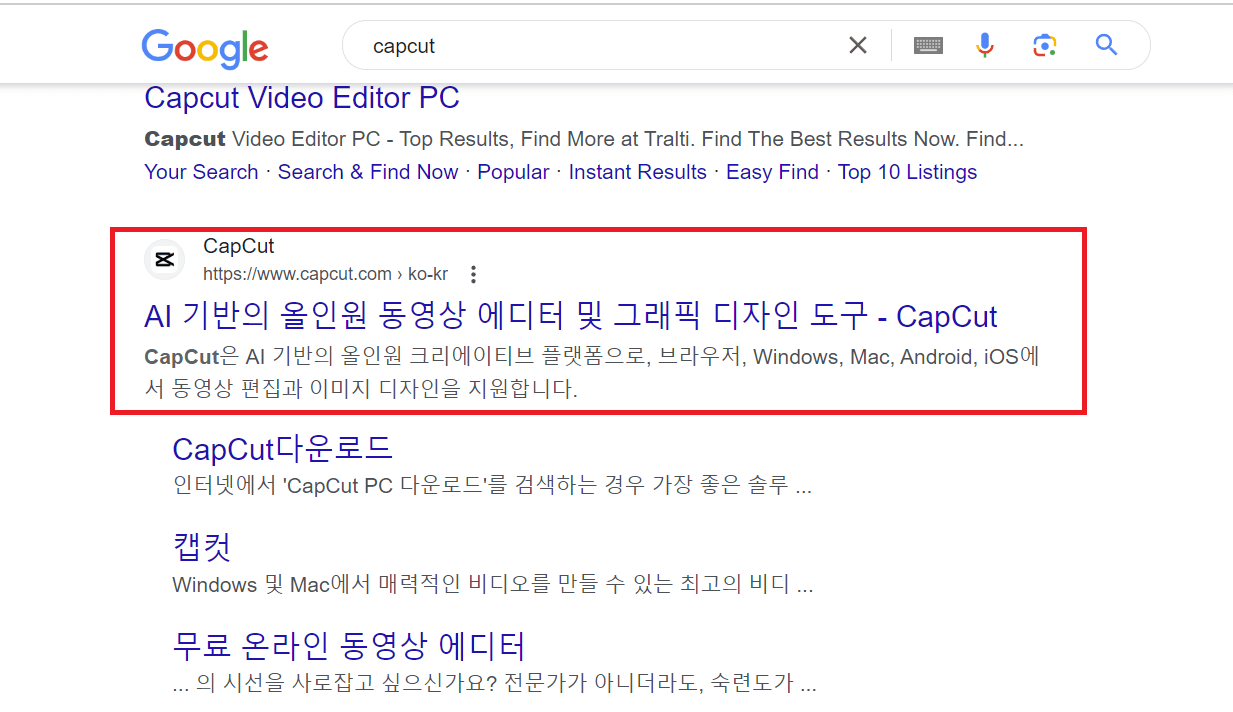Click the CapCut site name above the URL
Viewport: 1233px width, 712px height.
238,246
